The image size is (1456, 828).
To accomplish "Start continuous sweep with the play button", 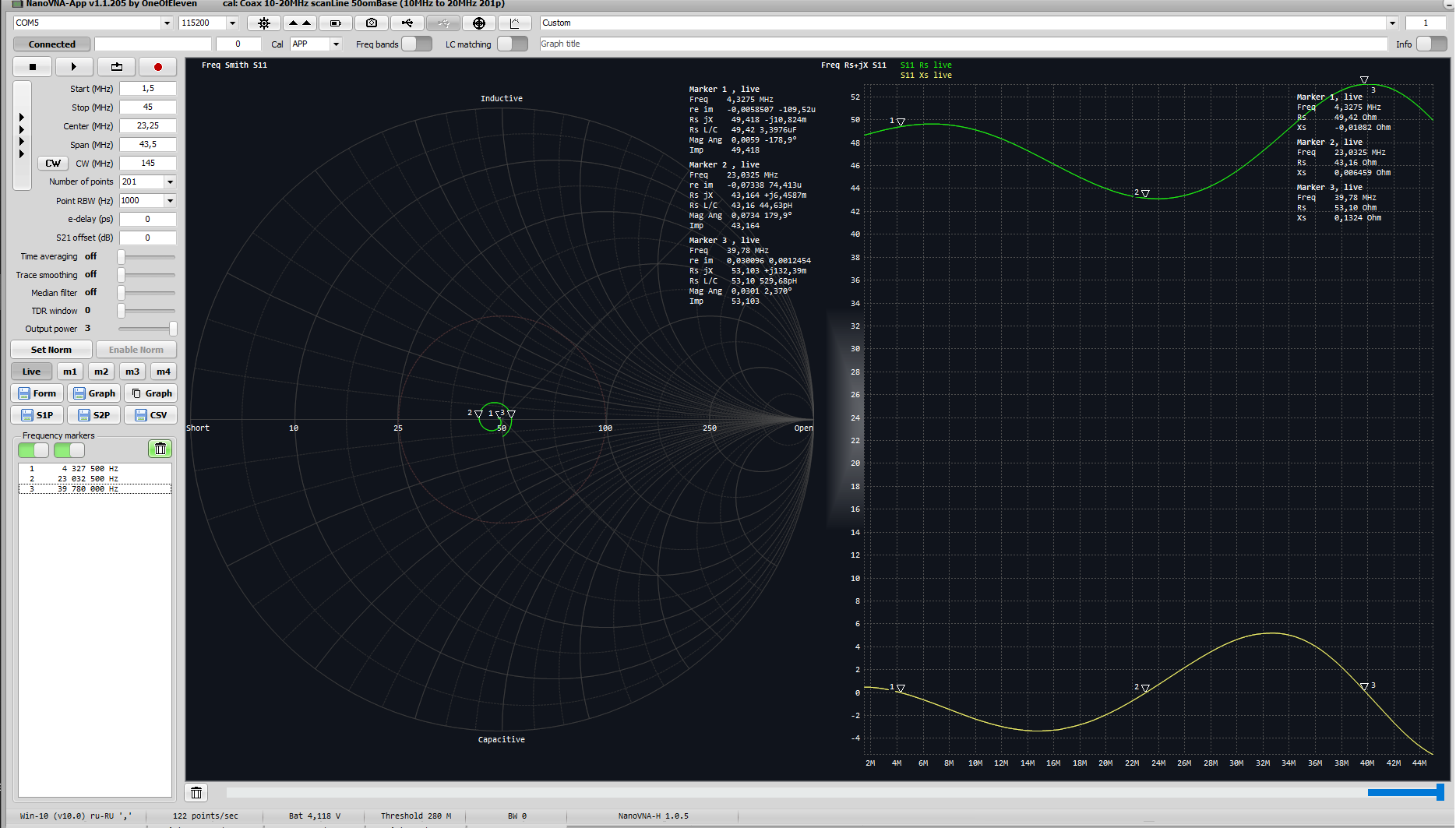I will click(x=74, y=67).
